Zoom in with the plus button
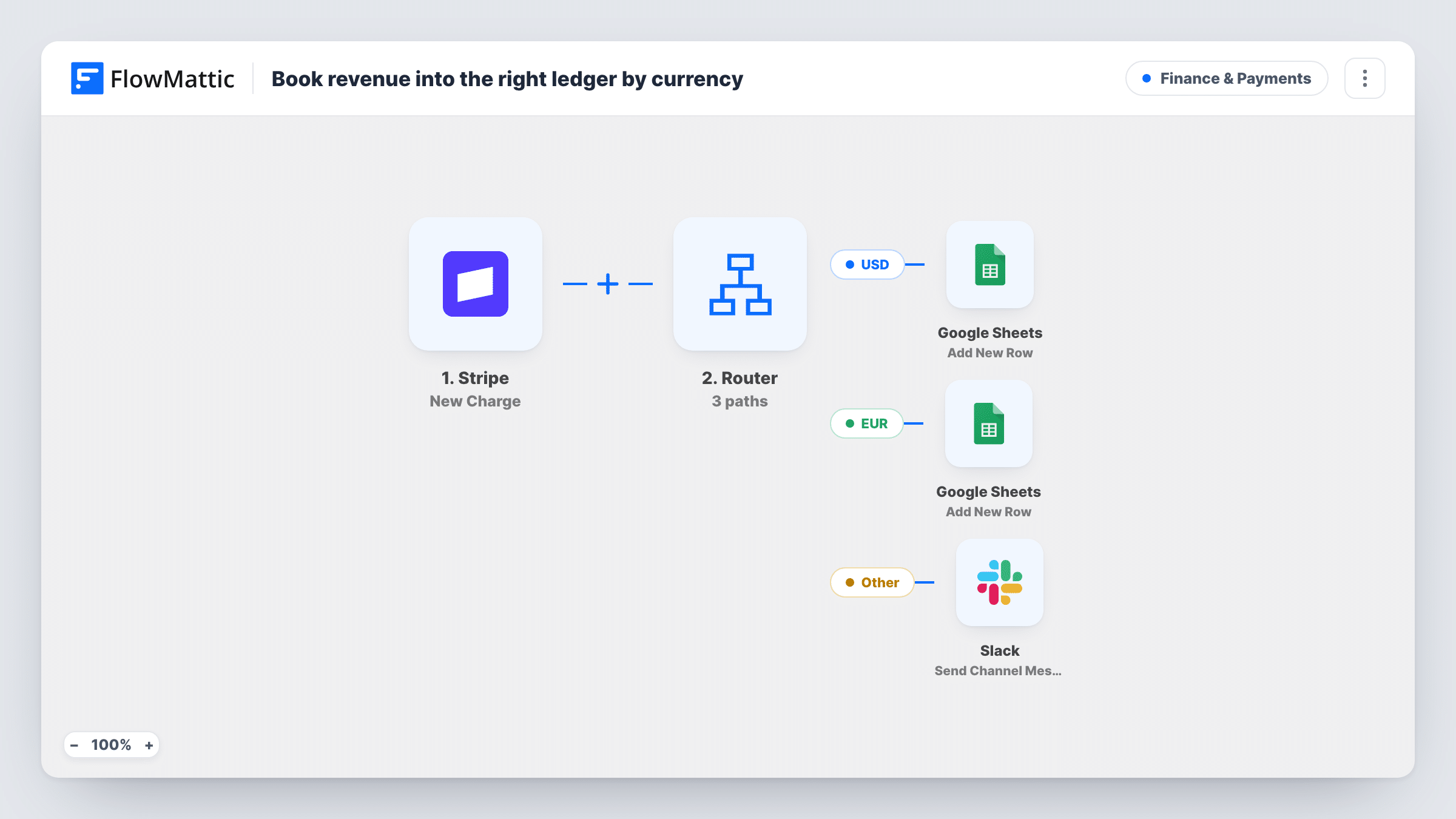 [149, 745]
